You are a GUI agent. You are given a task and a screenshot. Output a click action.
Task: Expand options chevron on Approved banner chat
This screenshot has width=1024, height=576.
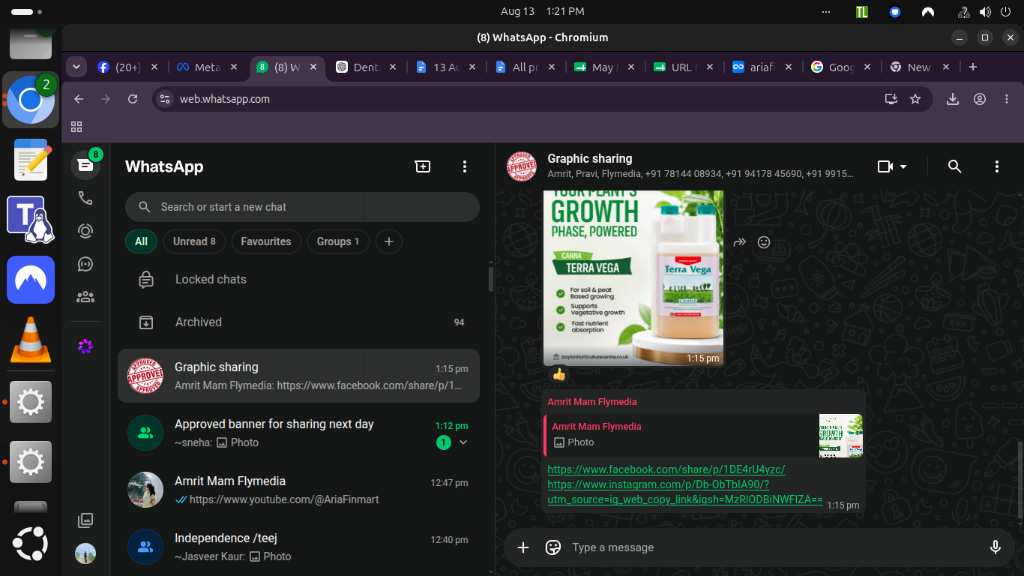pos(463,442)
